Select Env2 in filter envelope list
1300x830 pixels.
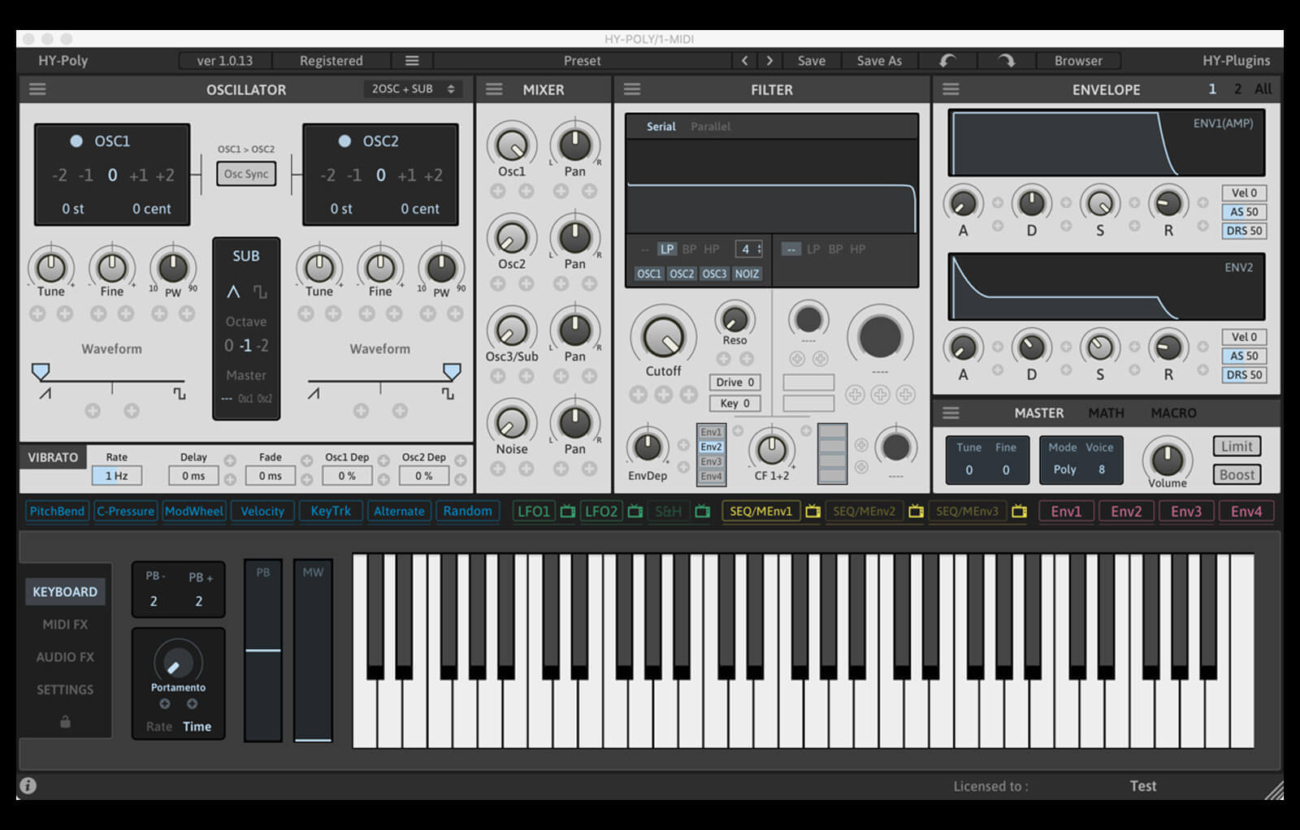click(x=711, y=447)
